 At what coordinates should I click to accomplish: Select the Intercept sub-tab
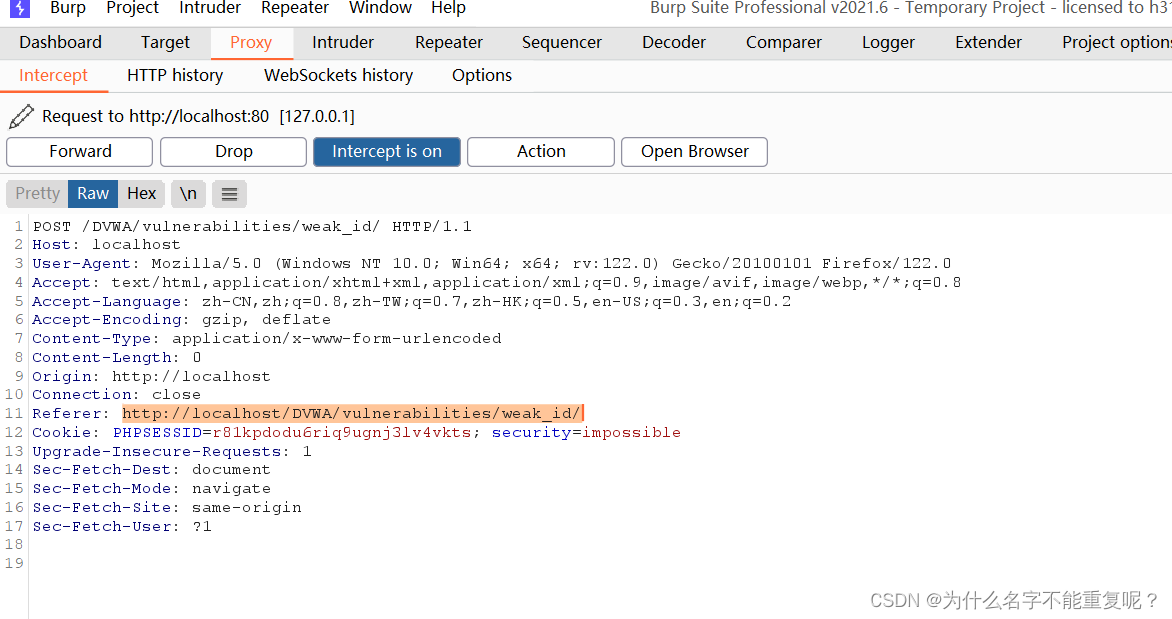[53, 76]
